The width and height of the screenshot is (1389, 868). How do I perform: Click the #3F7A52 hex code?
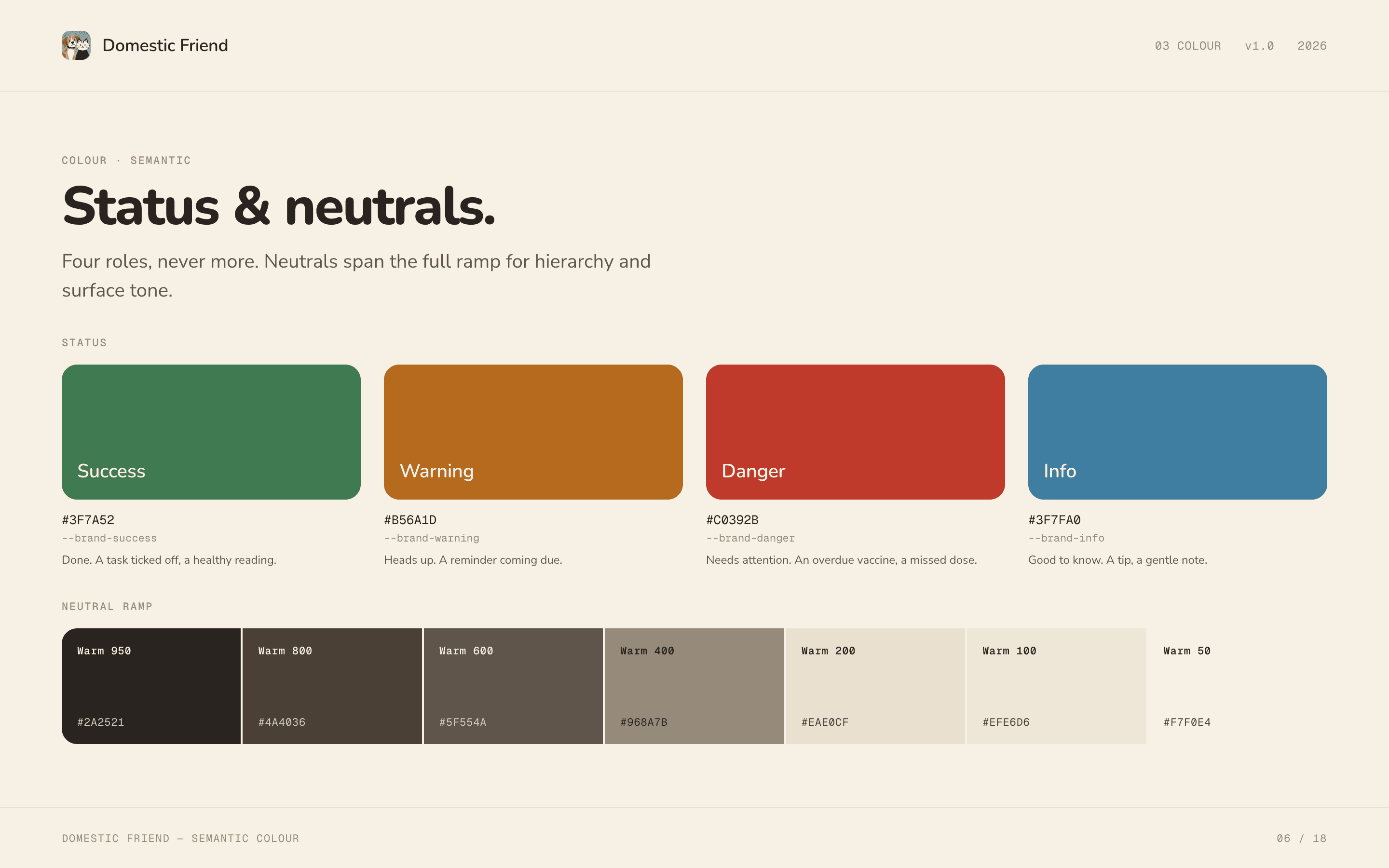pos(88,520)
